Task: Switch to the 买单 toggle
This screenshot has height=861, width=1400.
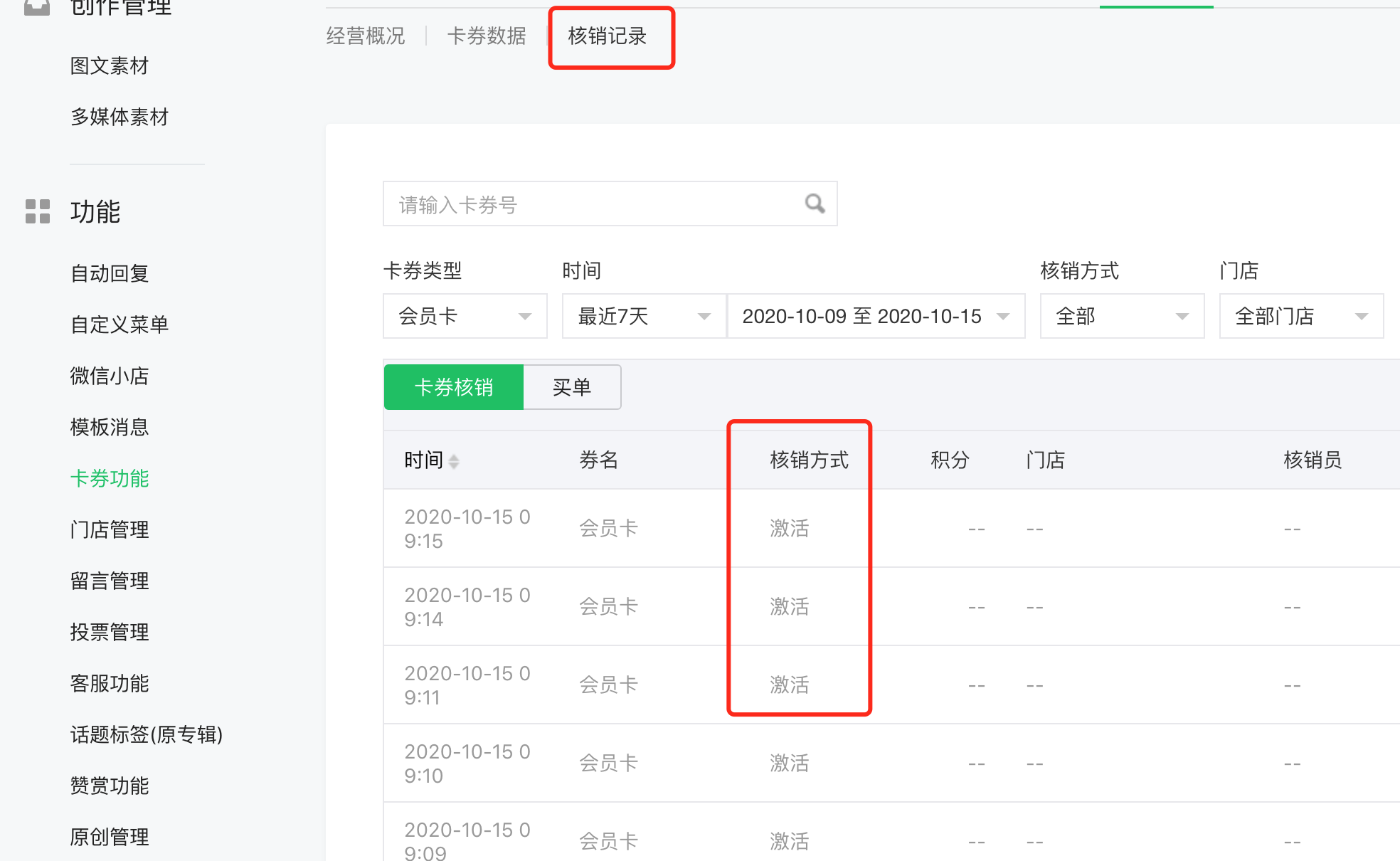Action: tap(572, 387)
